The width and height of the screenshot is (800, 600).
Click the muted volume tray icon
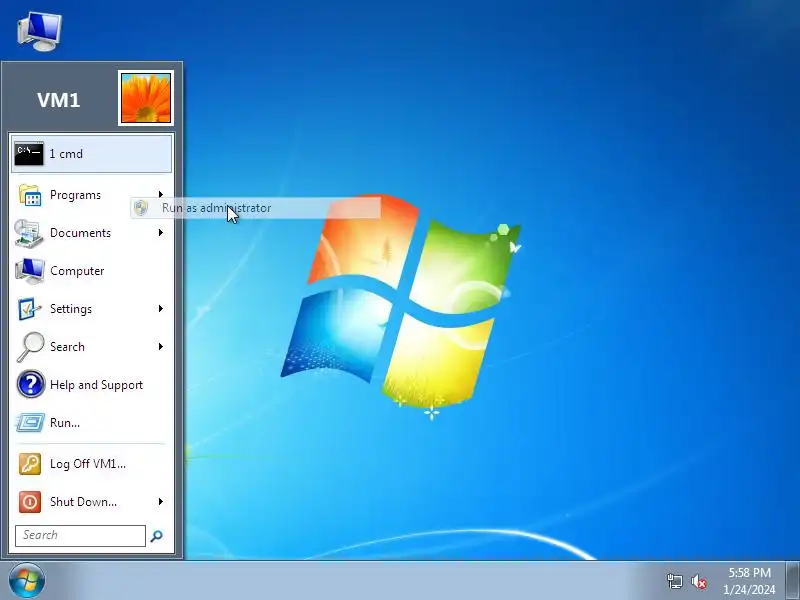point(699,581)
